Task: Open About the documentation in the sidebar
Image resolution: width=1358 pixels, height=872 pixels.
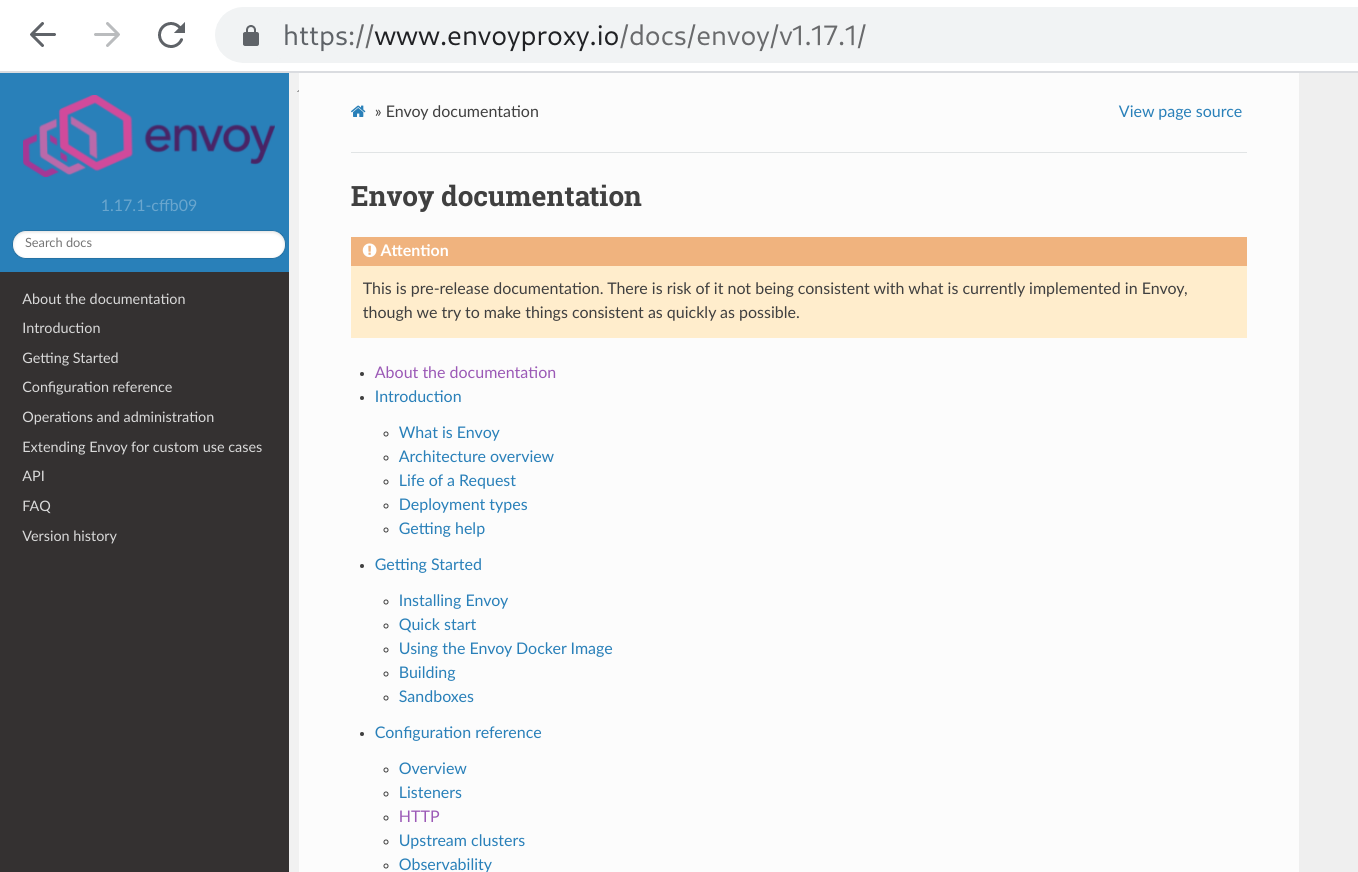Action: click(x=104, y=299)
